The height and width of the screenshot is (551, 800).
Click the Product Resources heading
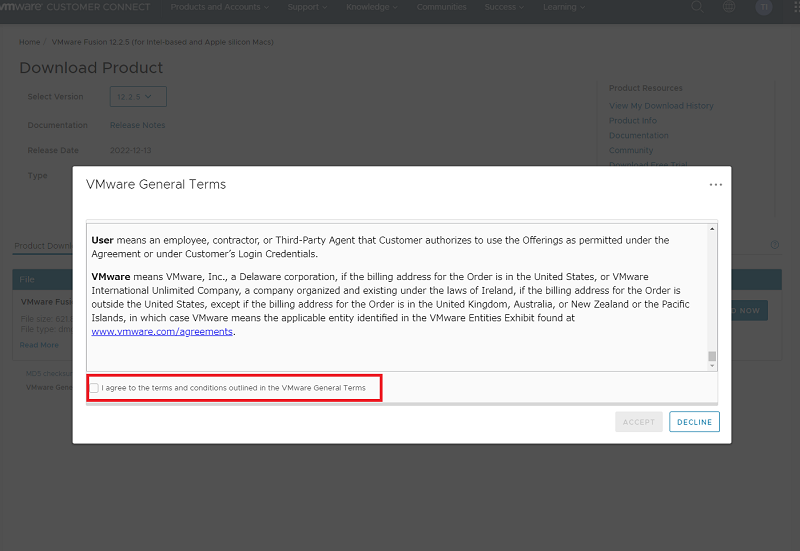tap(645, 88)
